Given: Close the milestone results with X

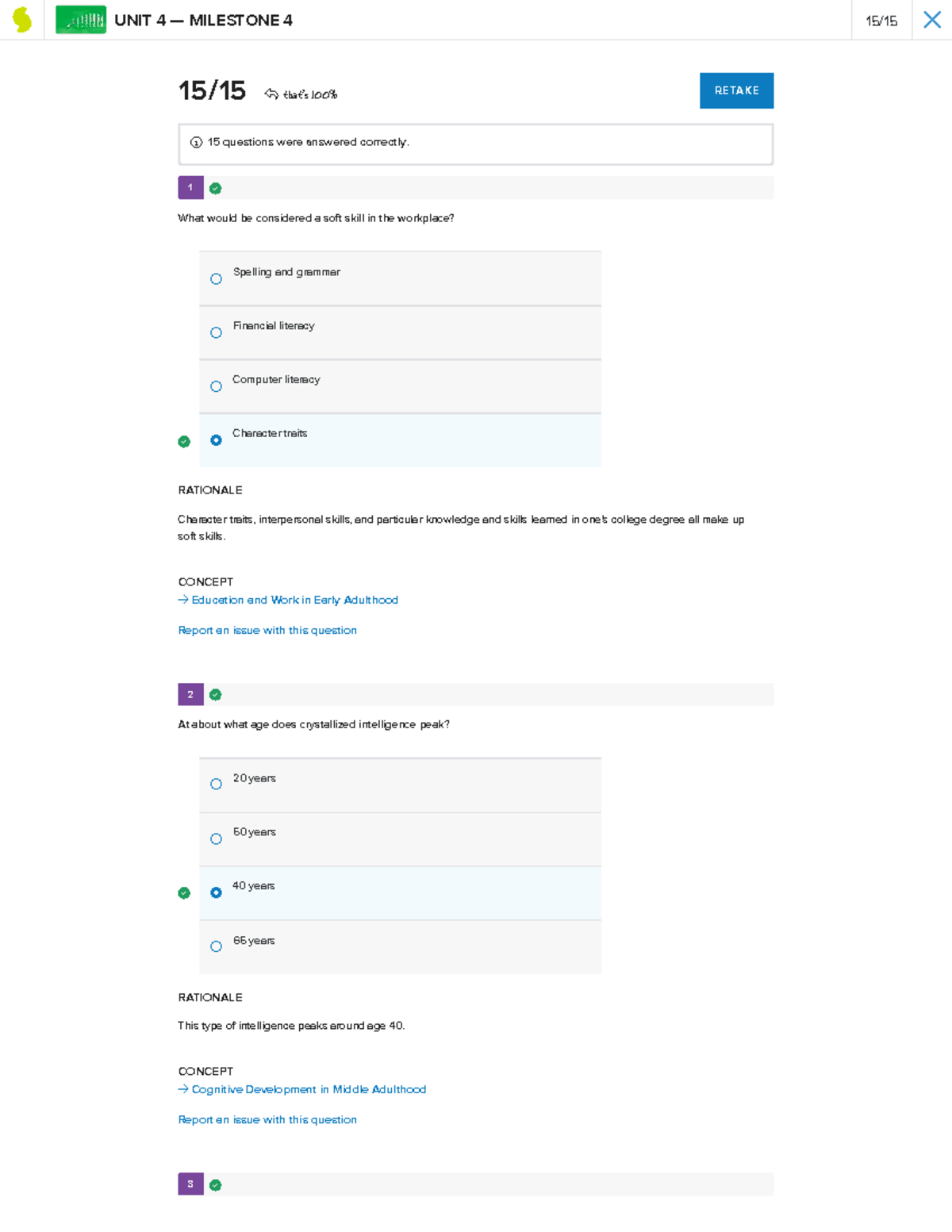Looking at the screenshot, I should [x=931, y=20].
